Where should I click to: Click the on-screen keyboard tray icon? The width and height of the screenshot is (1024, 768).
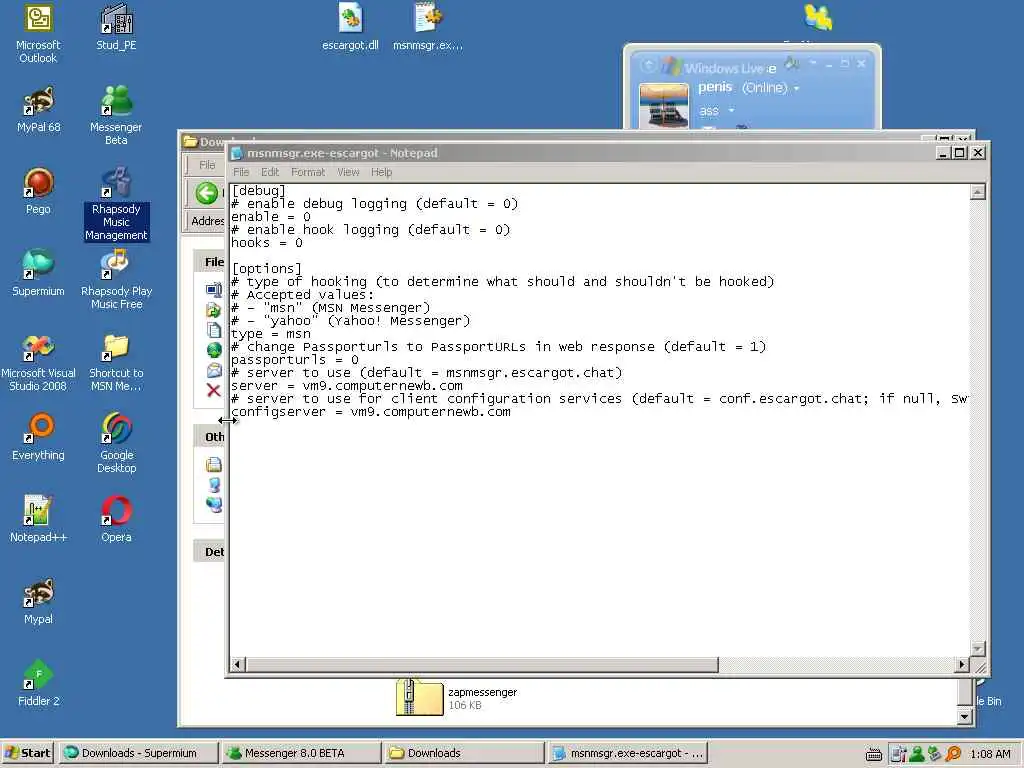(874, 754)
